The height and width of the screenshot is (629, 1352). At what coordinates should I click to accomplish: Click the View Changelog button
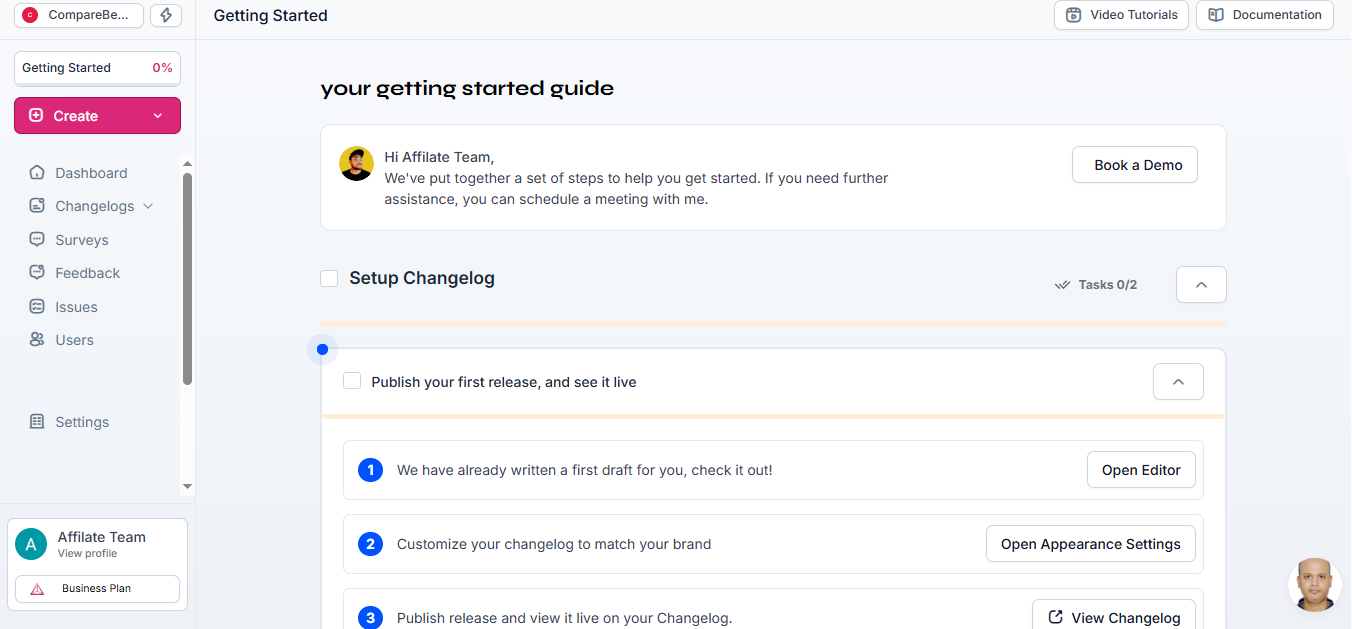1114,617
